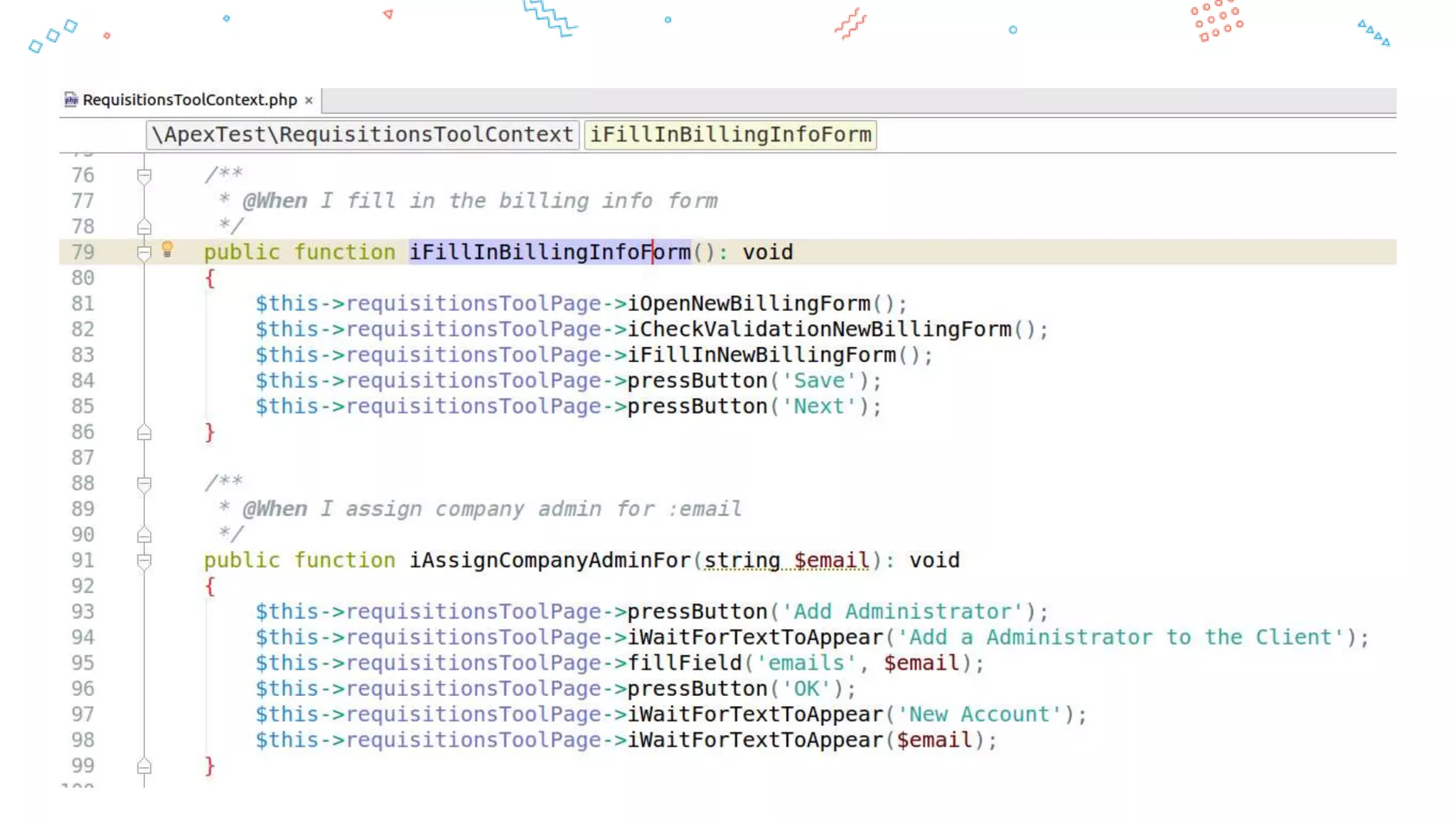This screenshot has height=819, width=1456.
Task: Select the RequisitionsToolContext.php editor tab
Action: coord(189,100)
